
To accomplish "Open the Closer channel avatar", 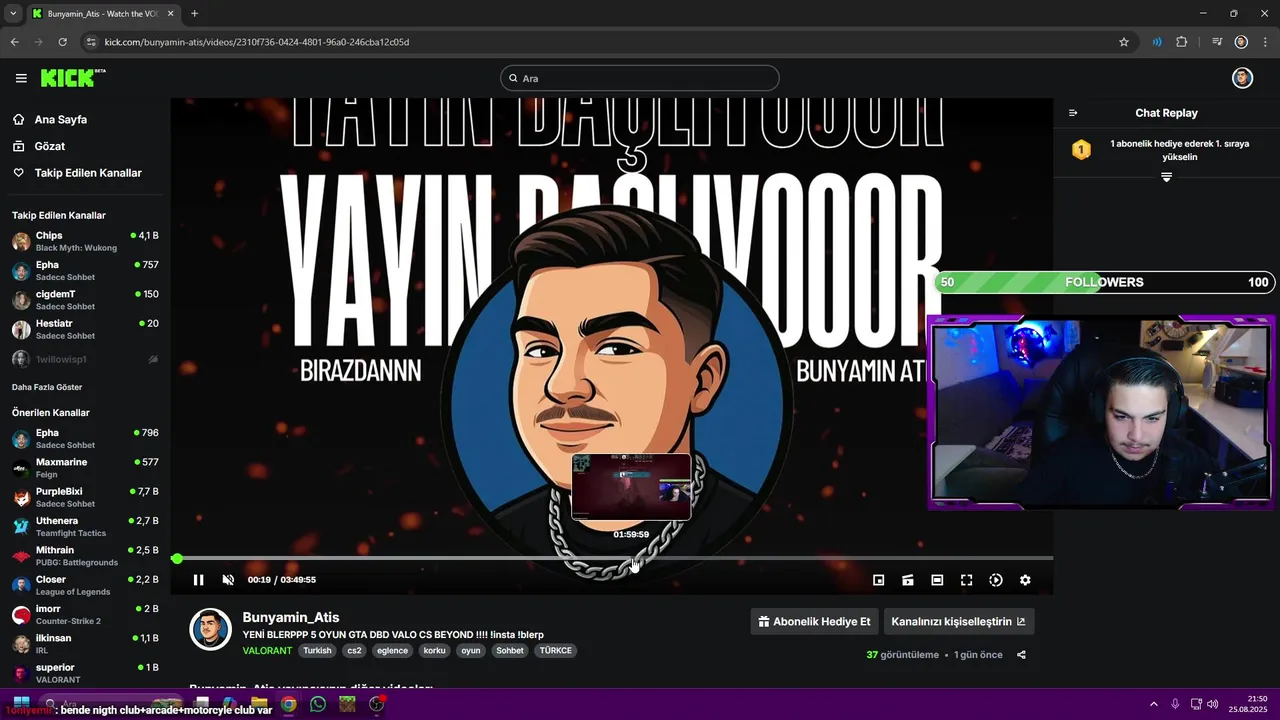I will point(21,585).
